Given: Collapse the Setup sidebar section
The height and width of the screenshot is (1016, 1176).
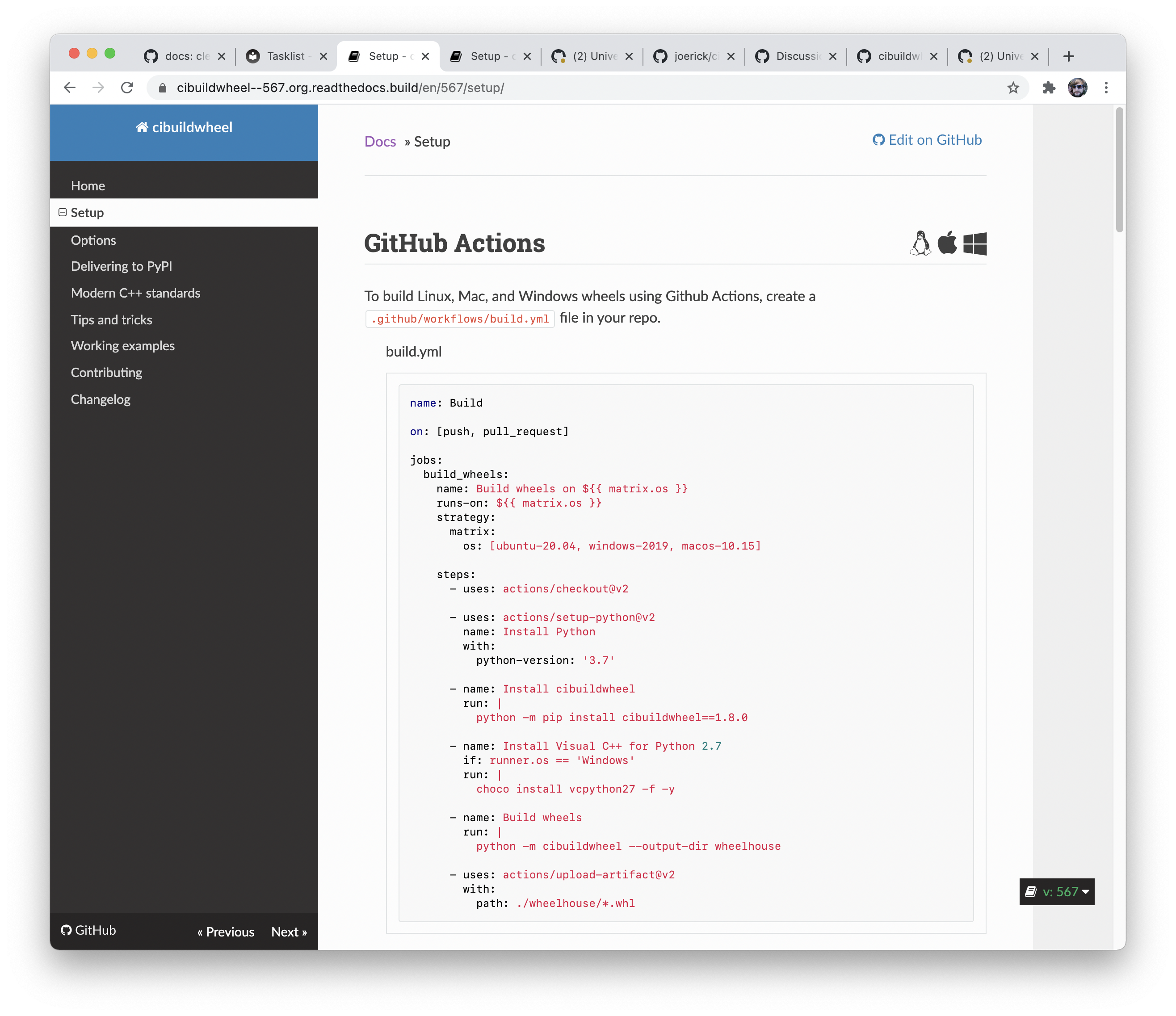Looking at the screenshot, I should [x=63, y=212].
